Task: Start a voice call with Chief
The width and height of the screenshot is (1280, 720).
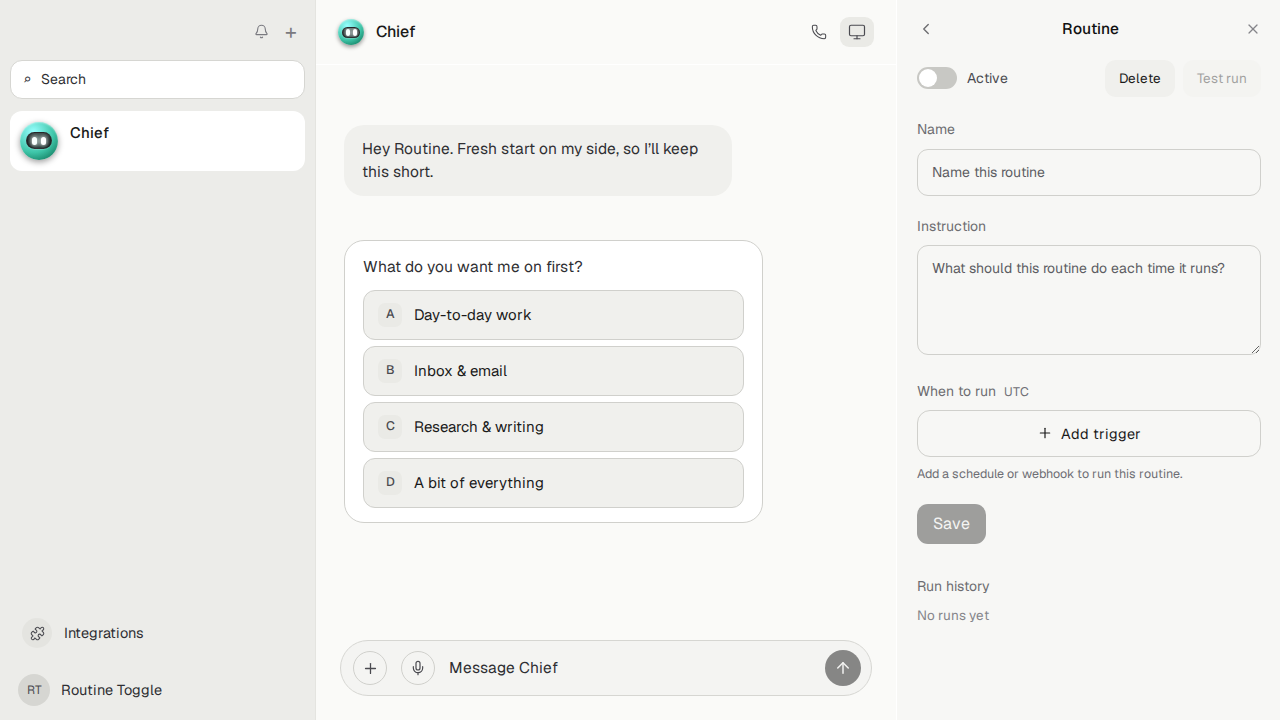Action: point(819,32)
